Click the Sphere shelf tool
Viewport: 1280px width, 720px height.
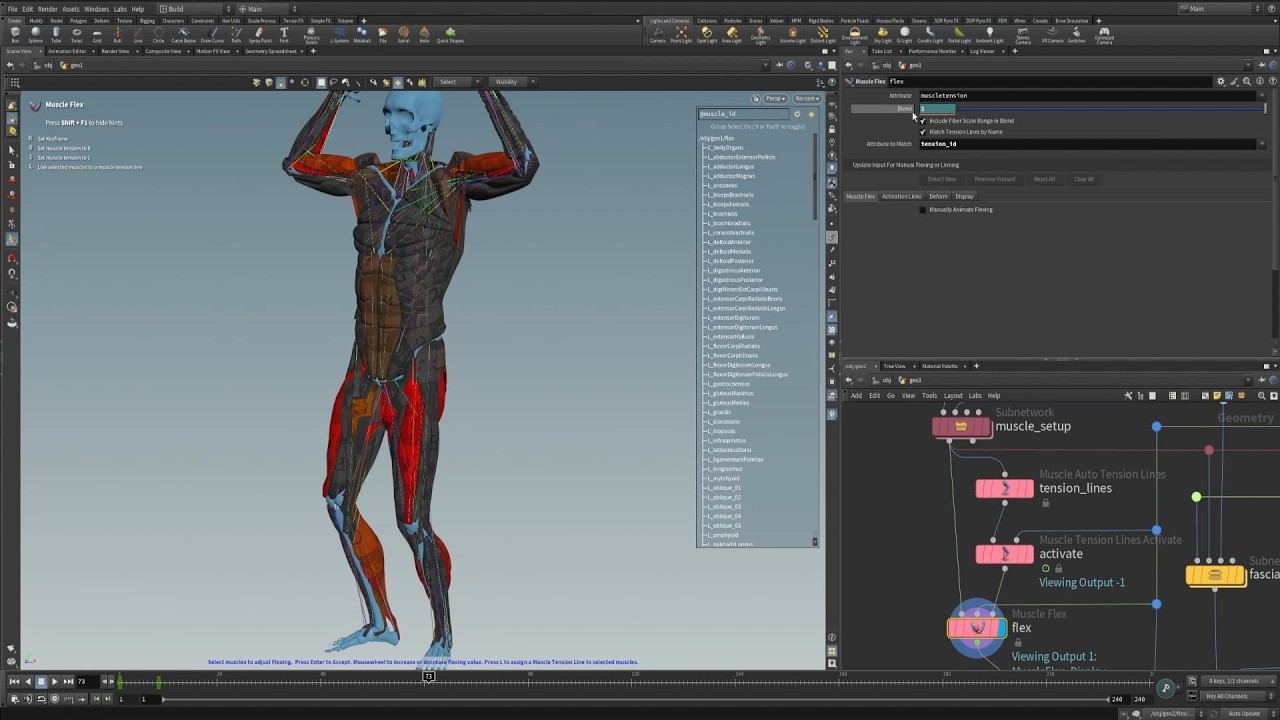click(35, 34)
